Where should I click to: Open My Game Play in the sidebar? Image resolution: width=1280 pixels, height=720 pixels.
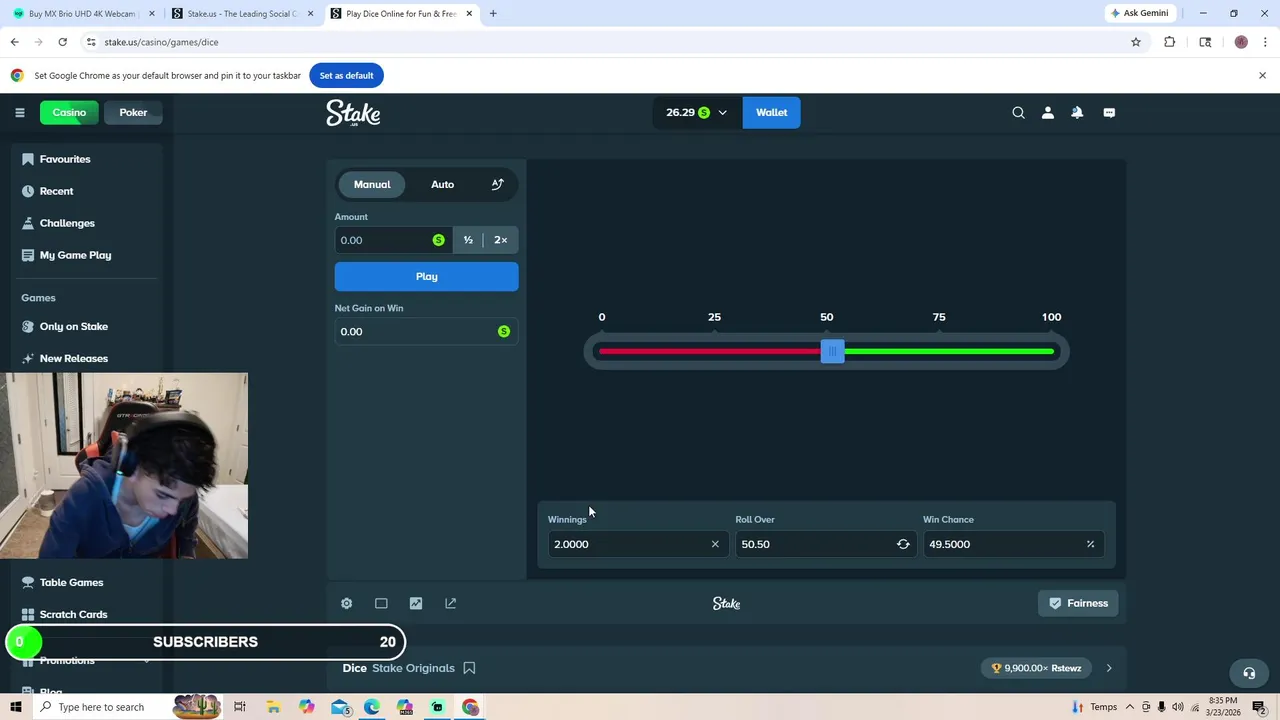(x=75, y=255)
